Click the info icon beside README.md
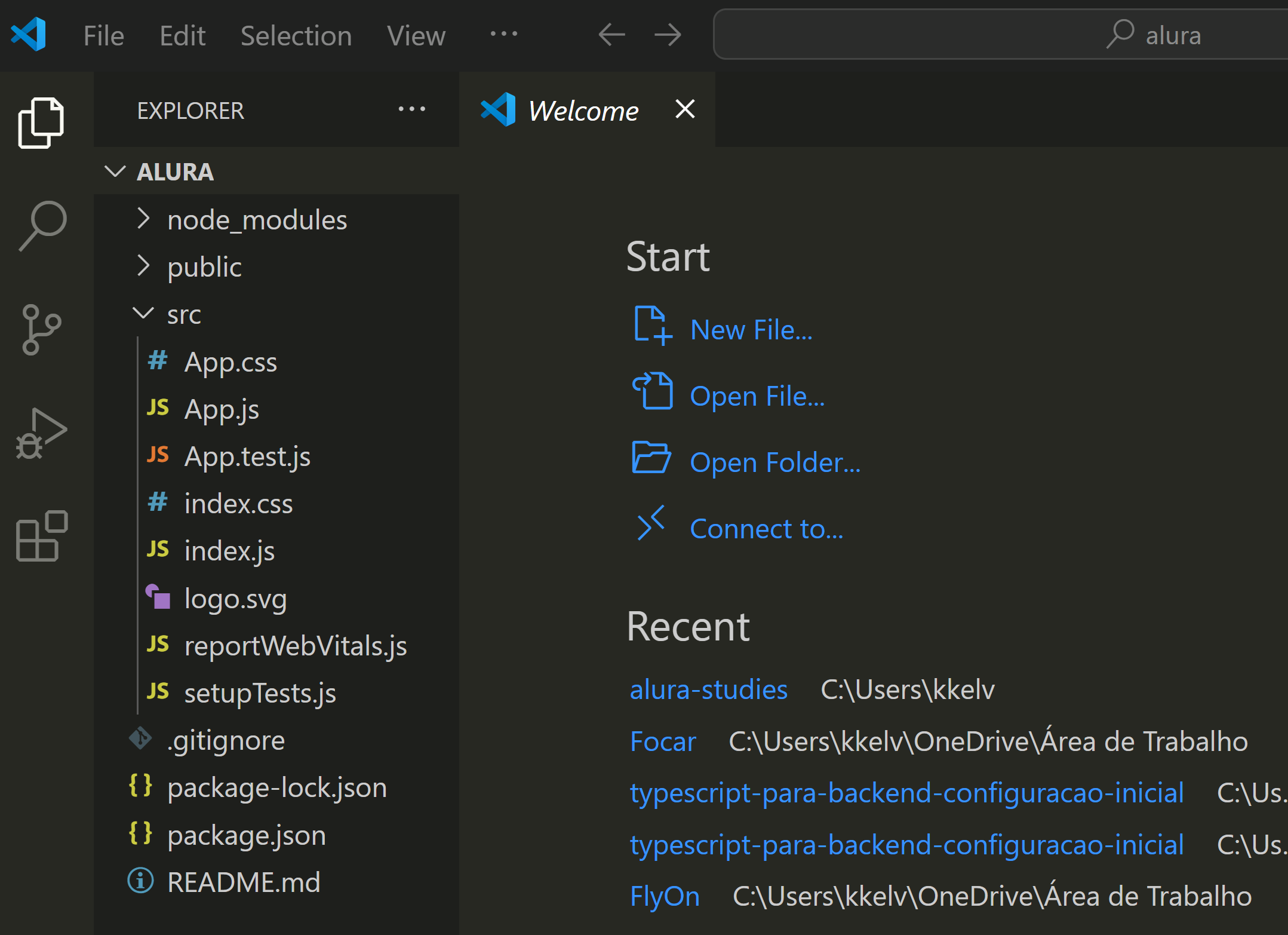Screen dimensions: 1288x935 141,881
